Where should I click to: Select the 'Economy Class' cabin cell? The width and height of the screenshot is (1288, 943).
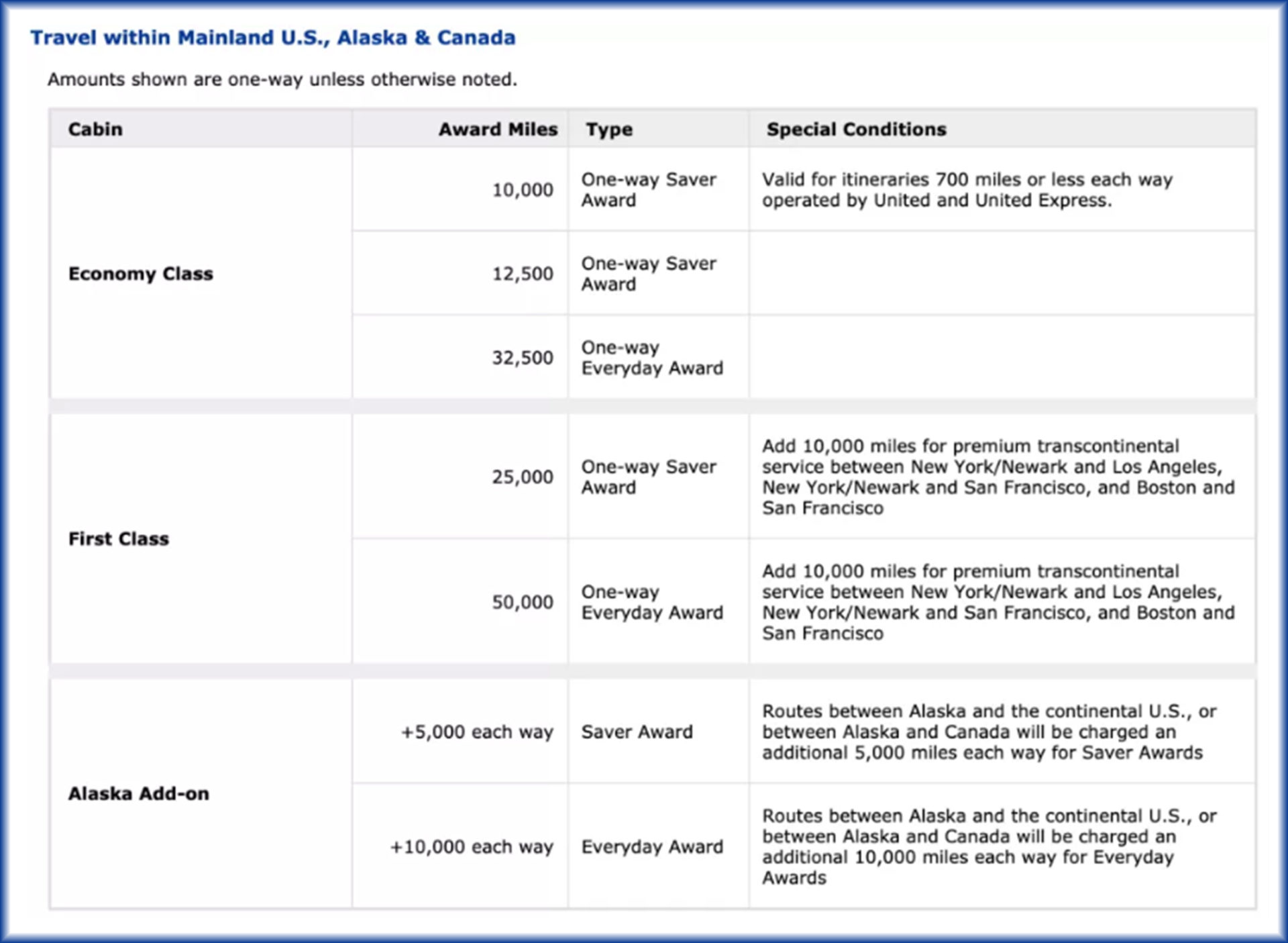pyautogui.click(x=140, y=273)
